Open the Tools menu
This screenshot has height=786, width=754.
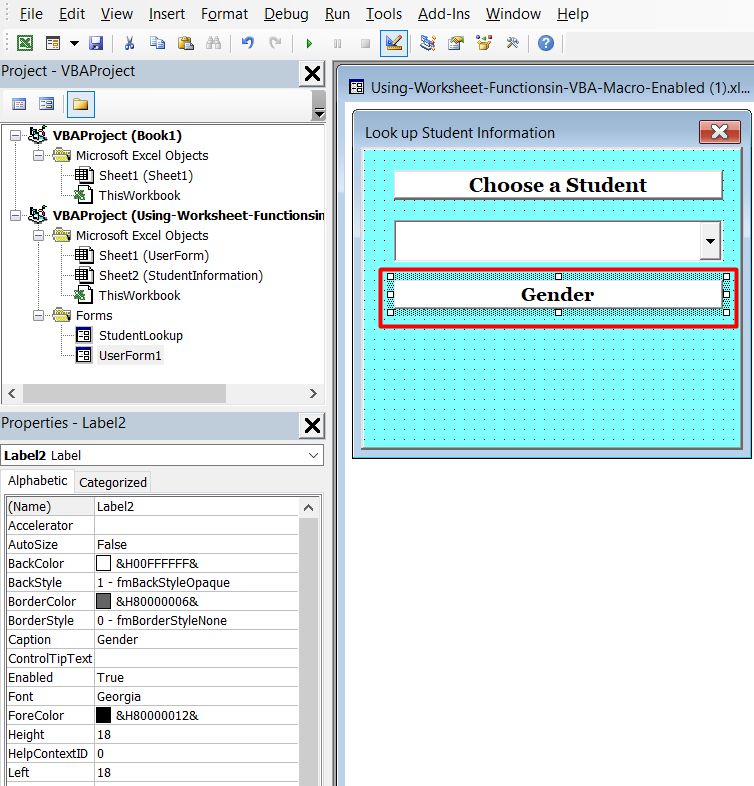tap(384, 14)
